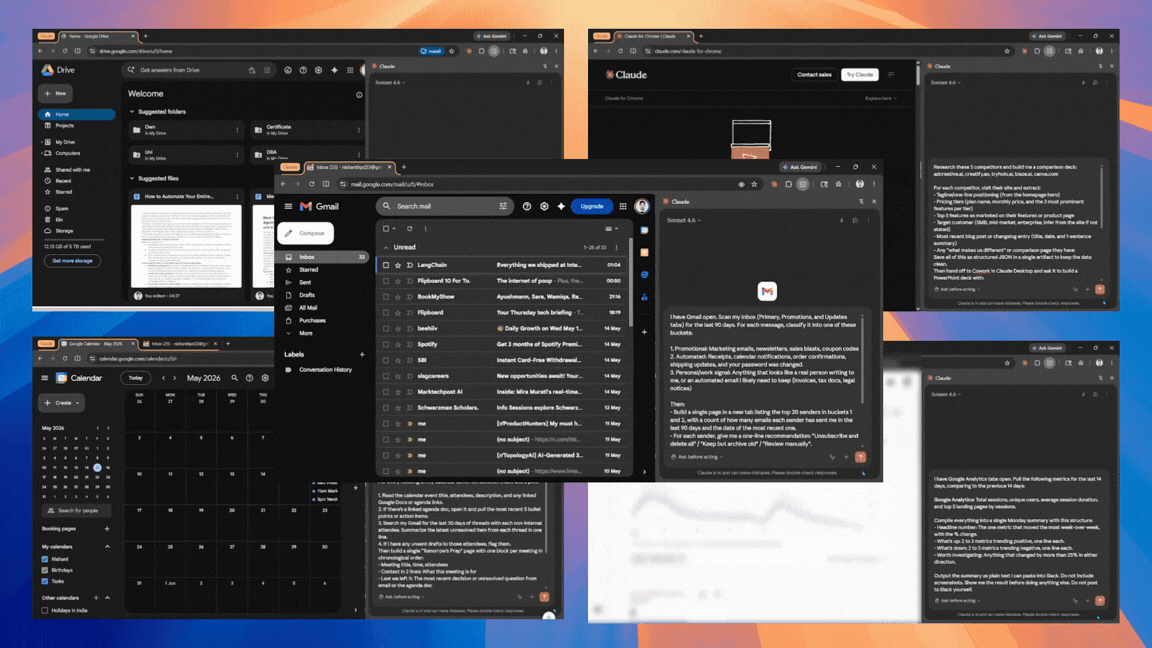Star the Spotify email
The height and width of the screenshot is (648, 1152).
(398, 345)
